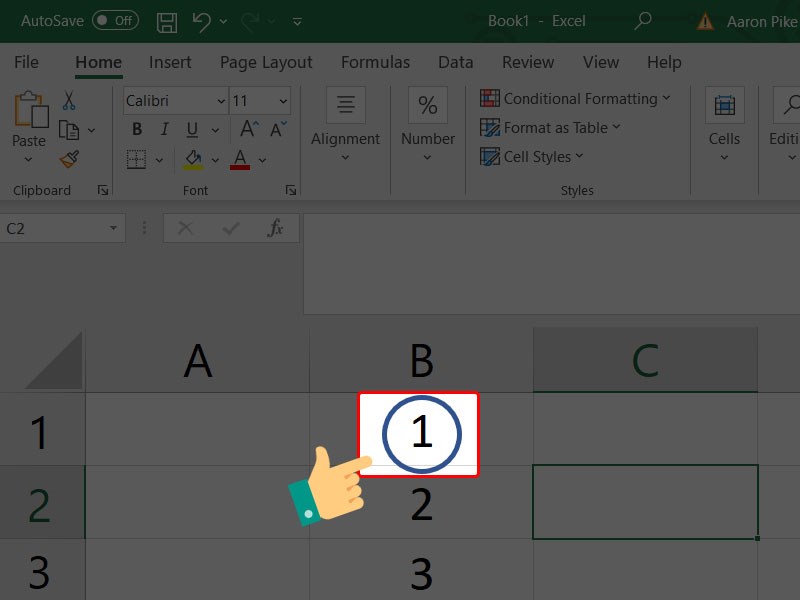Apply Italic formatting
The image size is (800, 600).
click(164, 129)
